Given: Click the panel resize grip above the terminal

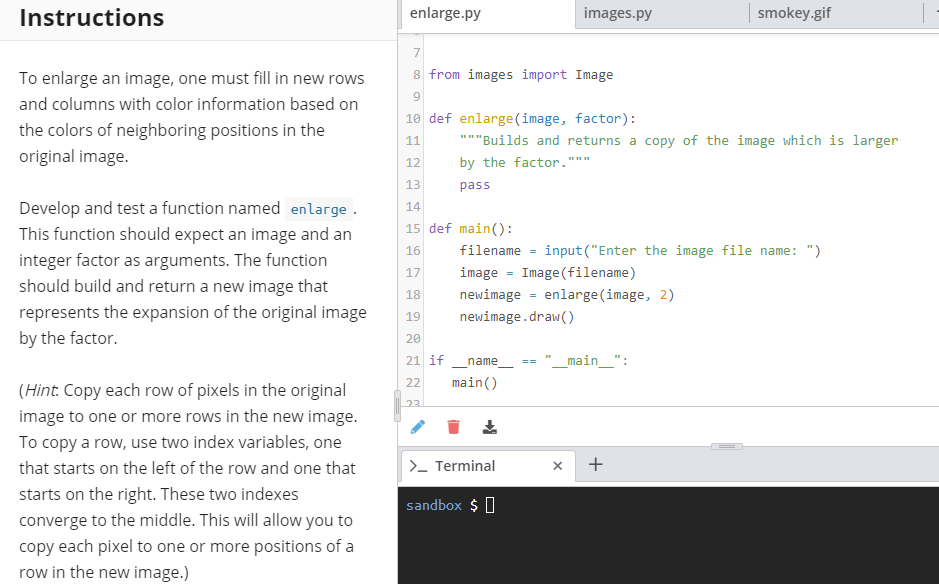Looking at the screenshot, I should 725,447.
